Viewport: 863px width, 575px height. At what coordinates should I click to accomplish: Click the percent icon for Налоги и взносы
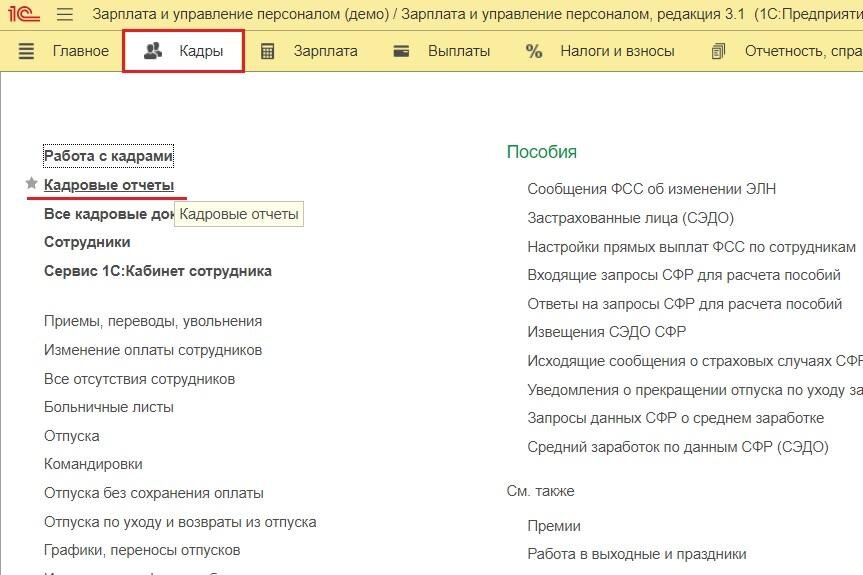534,51
